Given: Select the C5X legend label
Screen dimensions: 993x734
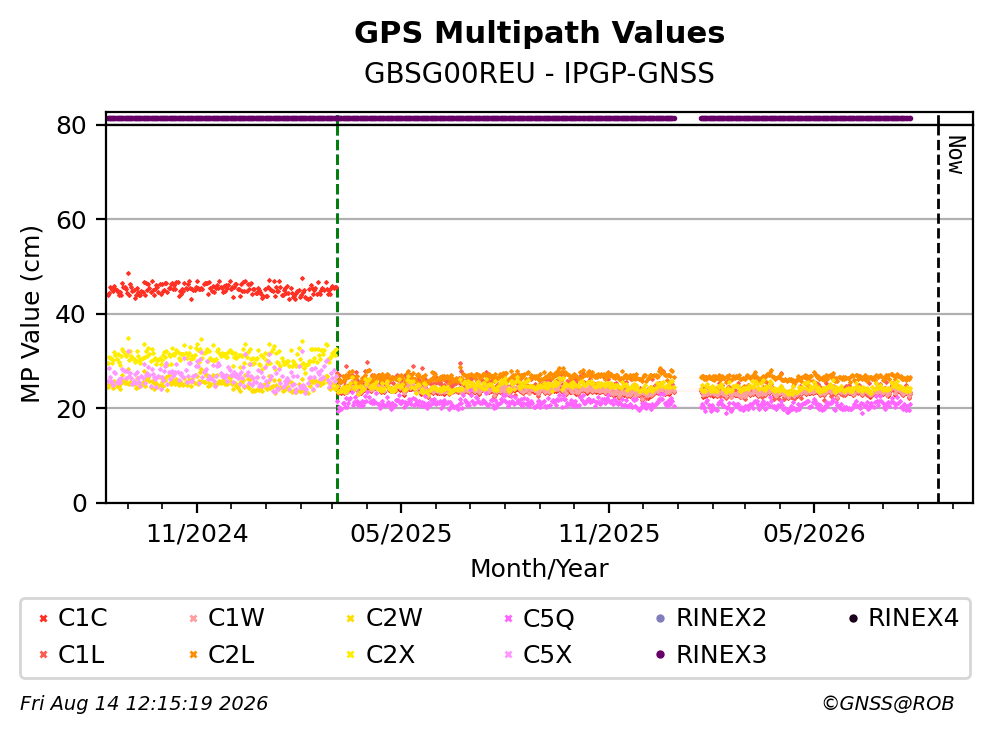Looking at the screenshot, I should pyautogui.click(x=547, y=655).
